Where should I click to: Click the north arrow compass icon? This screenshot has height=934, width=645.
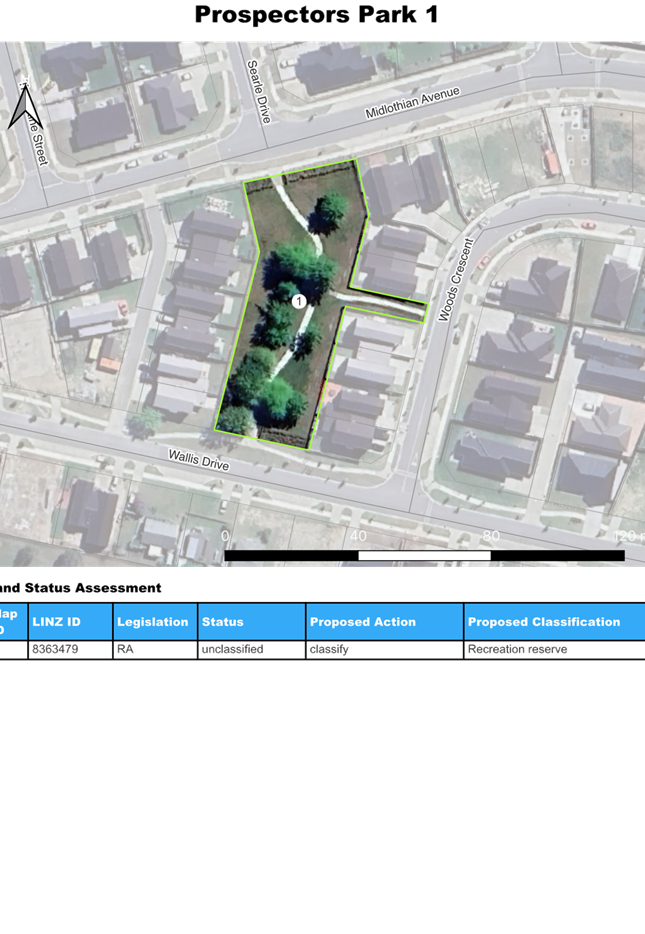pyautogui.click(x=21, y=107)
